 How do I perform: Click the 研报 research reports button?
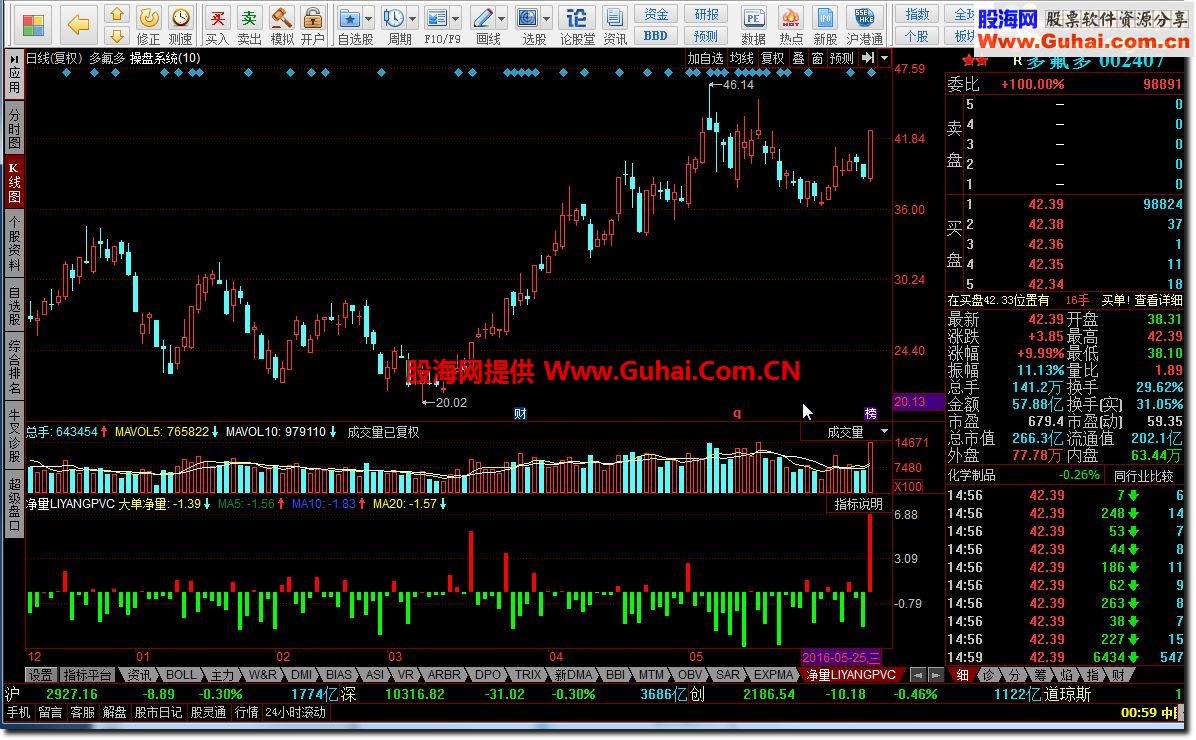[706, 14]
